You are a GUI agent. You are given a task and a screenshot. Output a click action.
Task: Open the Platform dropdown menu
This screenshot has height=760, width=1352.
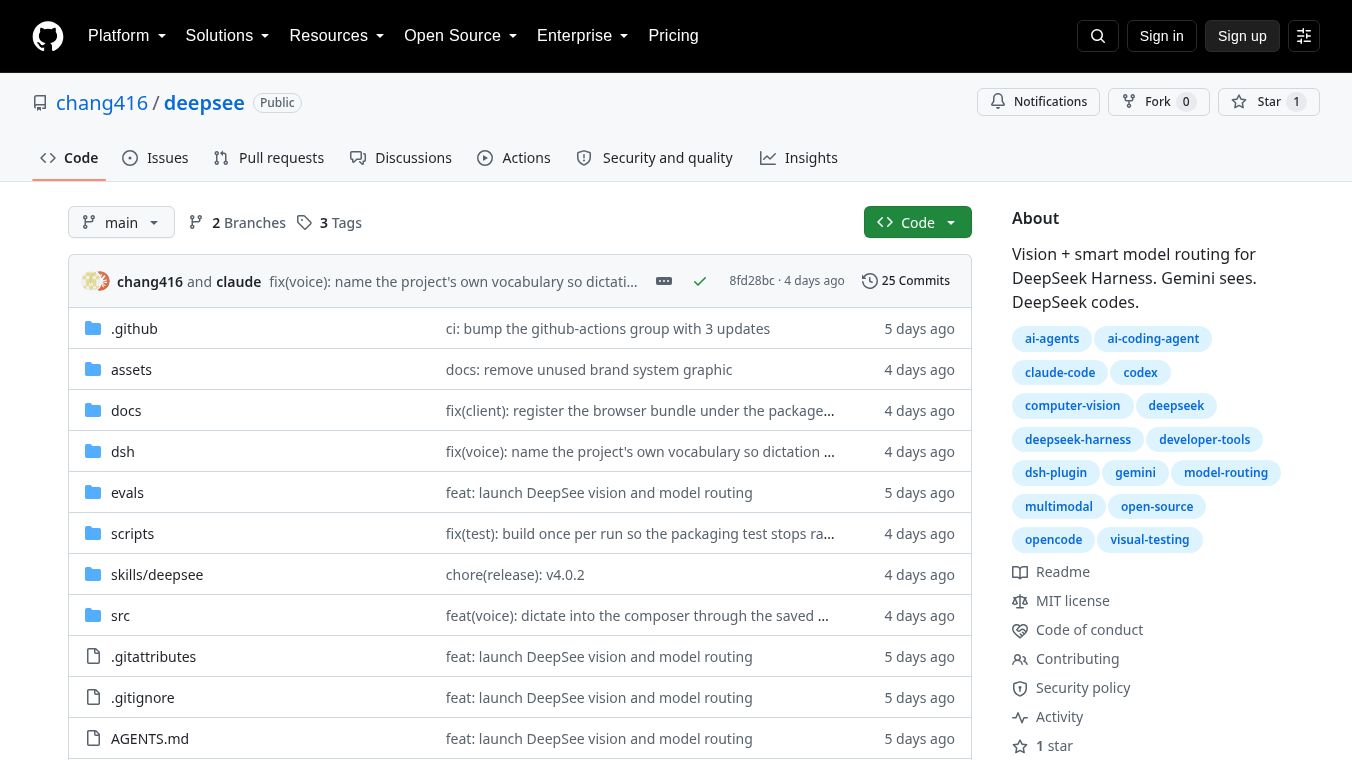(127, 36)
